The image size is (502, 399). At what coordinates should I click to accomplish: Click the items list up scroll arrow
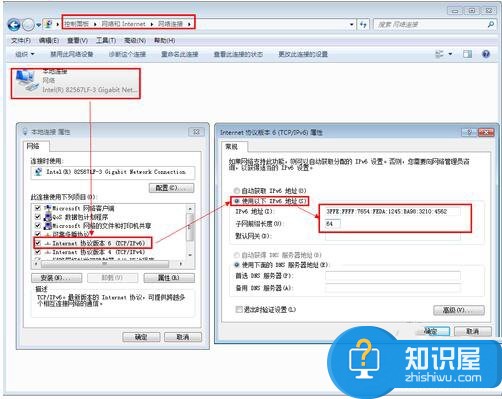(190, 208)
